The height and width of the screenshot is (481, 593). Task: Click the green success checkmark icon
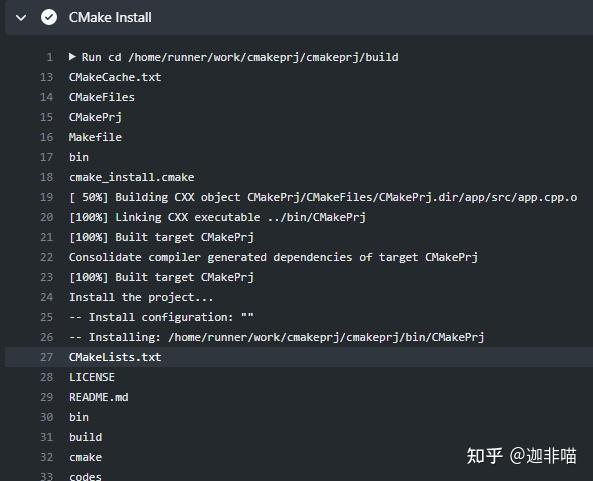(49, 17)
